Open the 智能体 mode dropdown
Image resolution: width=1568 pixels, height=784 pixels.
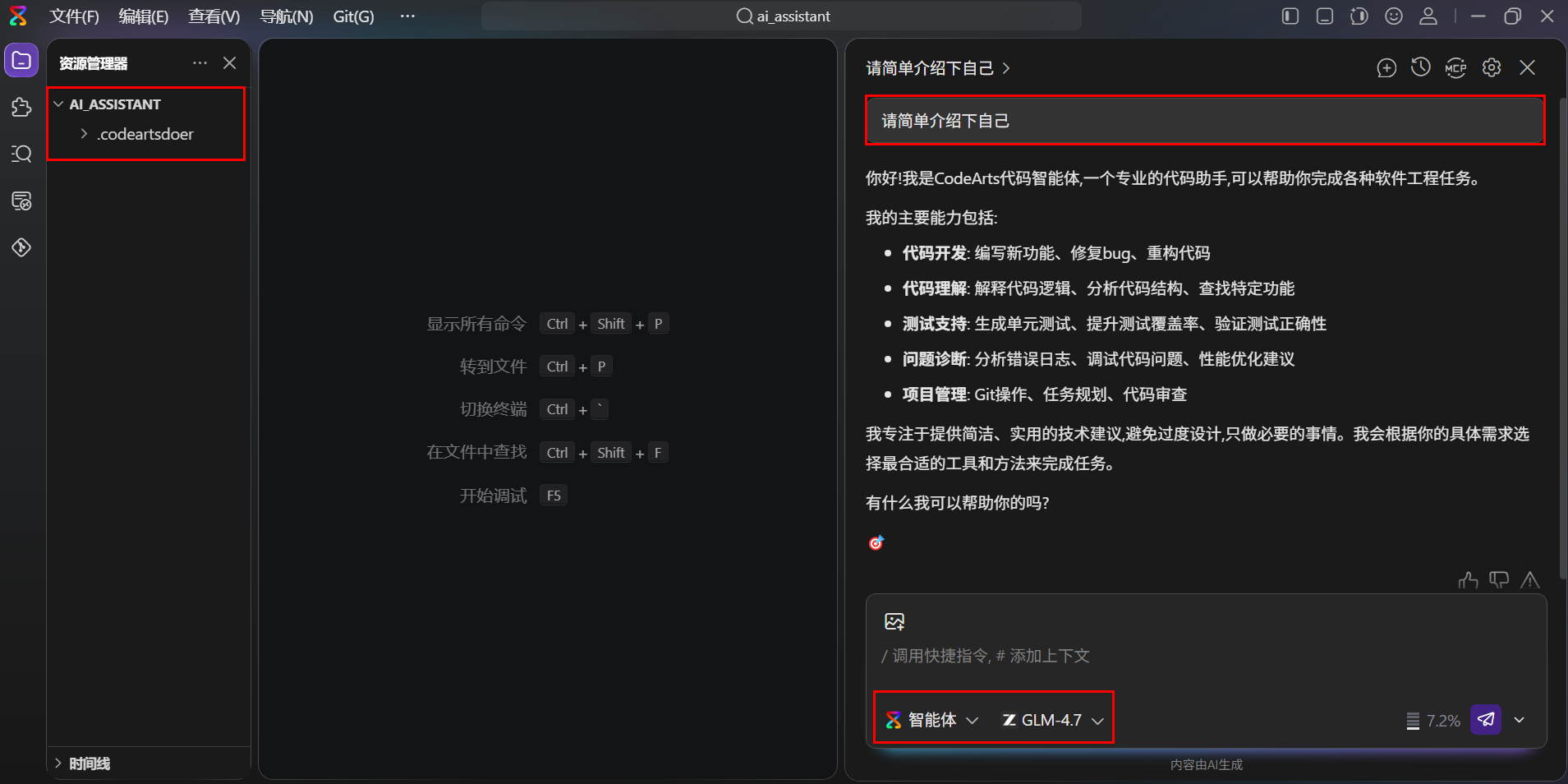point(932,720)
